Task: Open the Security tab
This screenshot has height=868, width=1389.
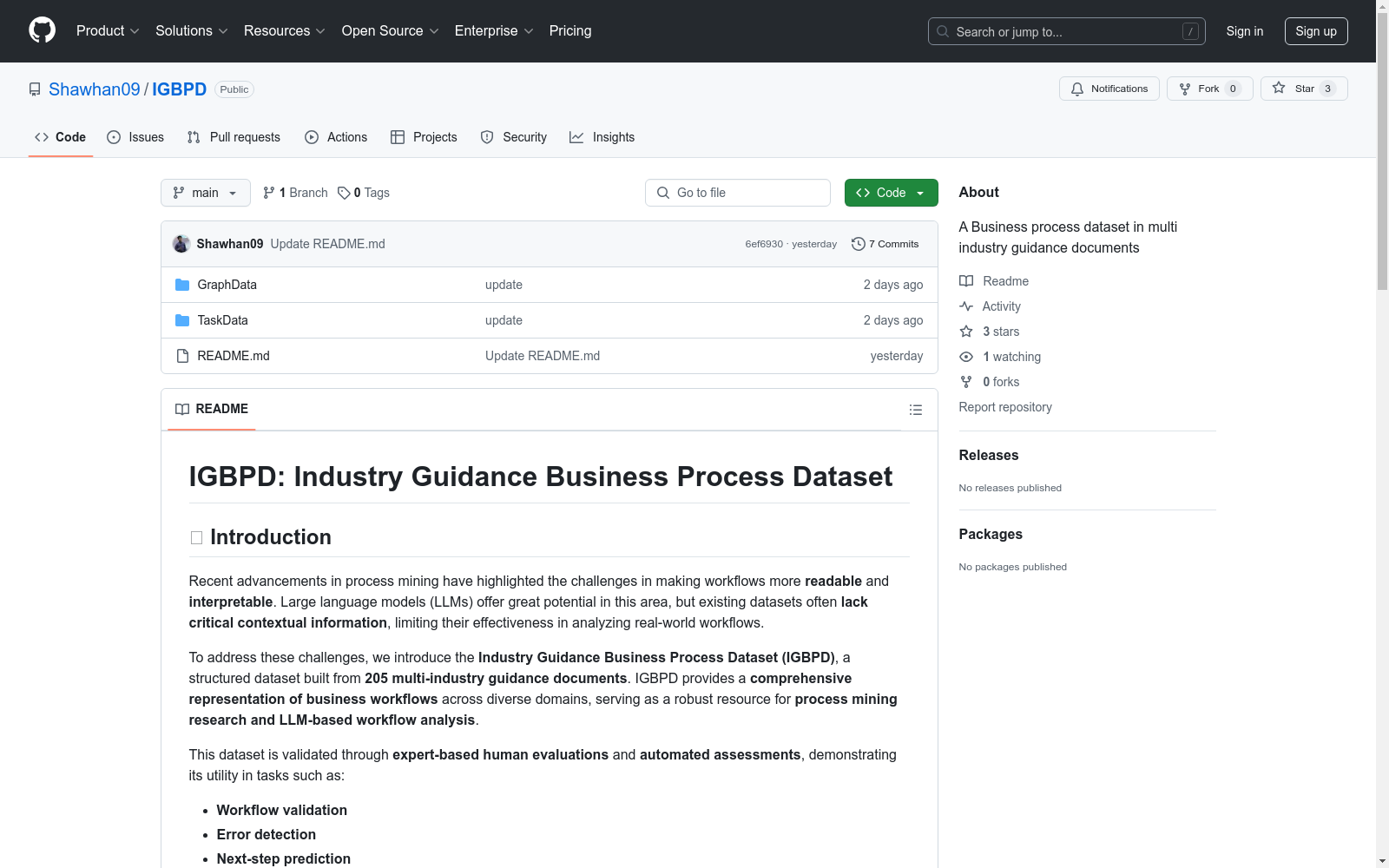Action: coord(514,137)
